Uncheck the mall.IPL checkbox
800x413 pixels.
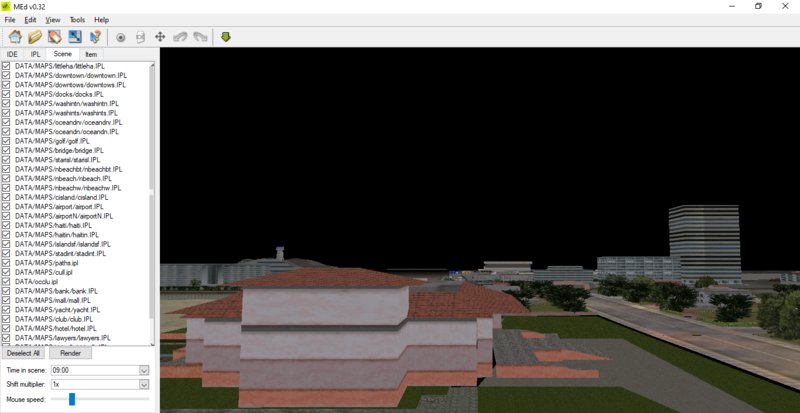[x=6, y=300]
